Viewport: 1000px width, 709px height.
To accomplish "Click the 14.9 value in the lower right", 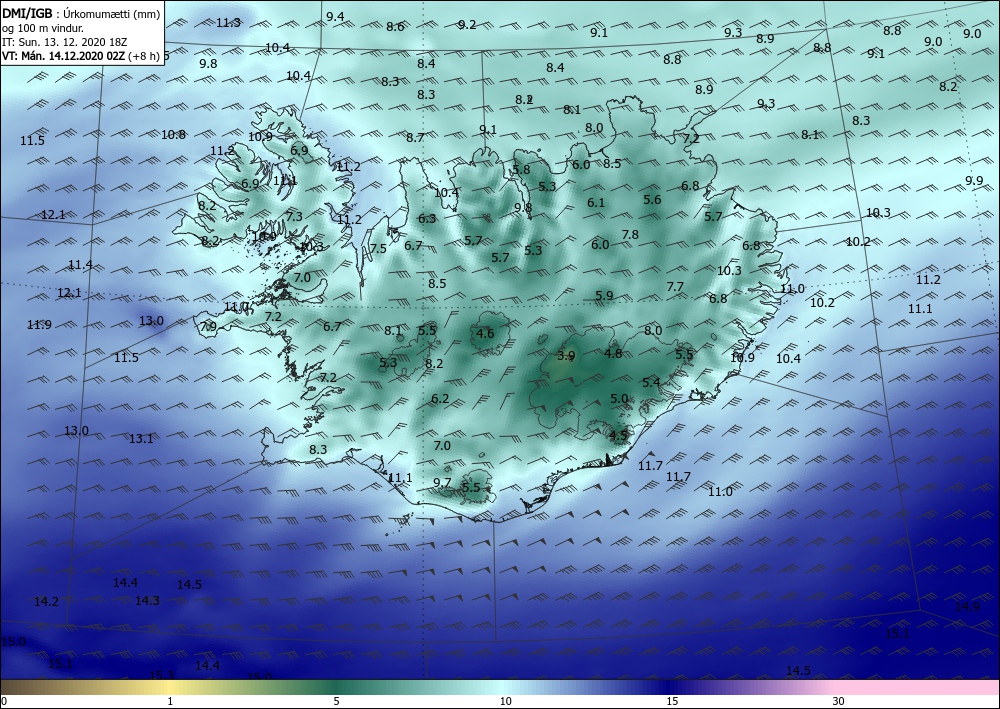I will (967, 607).
